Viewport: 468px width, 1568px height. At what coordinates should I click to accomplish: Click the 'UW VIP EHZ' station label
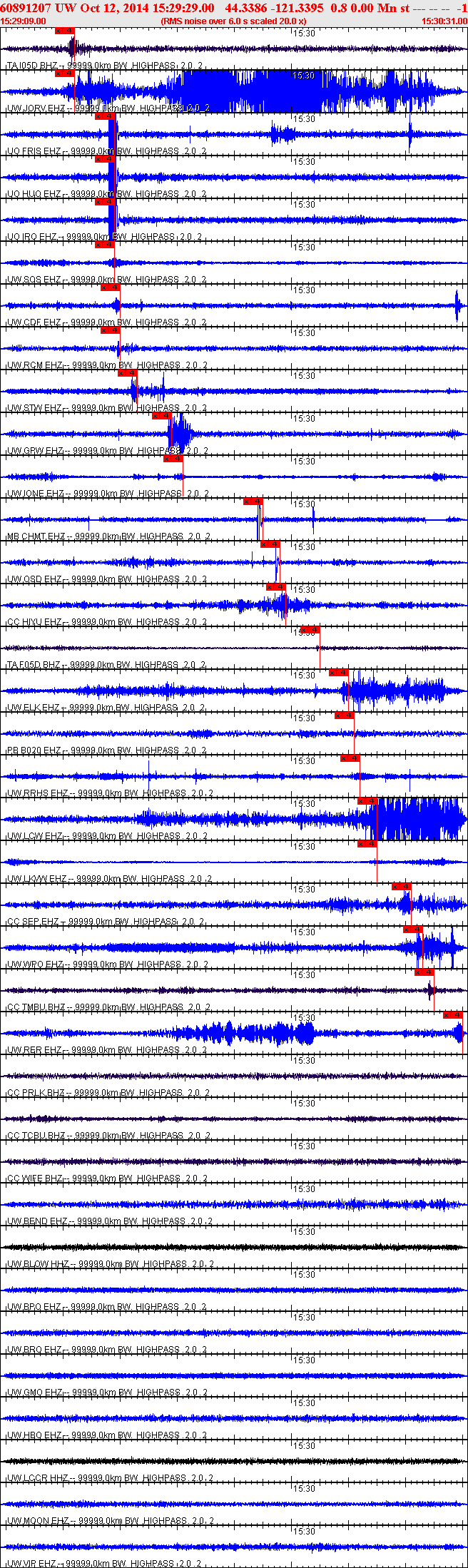point(33,1564)
